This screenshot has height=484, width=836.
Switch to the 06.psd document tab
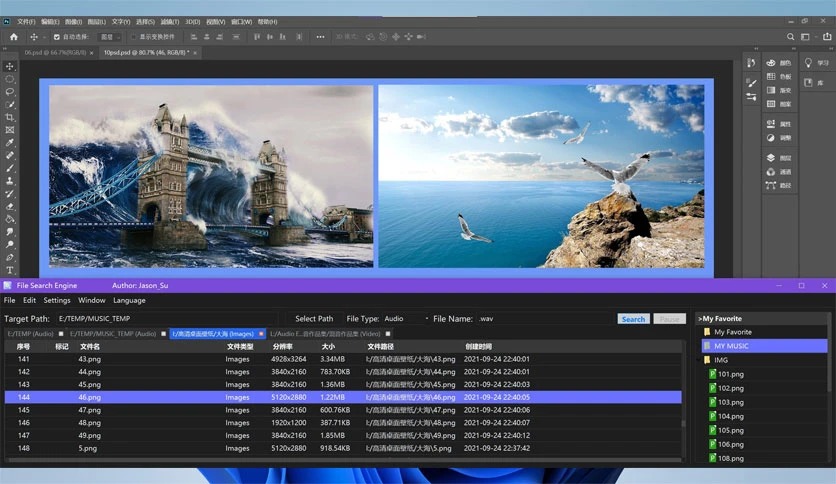(55, 53)
